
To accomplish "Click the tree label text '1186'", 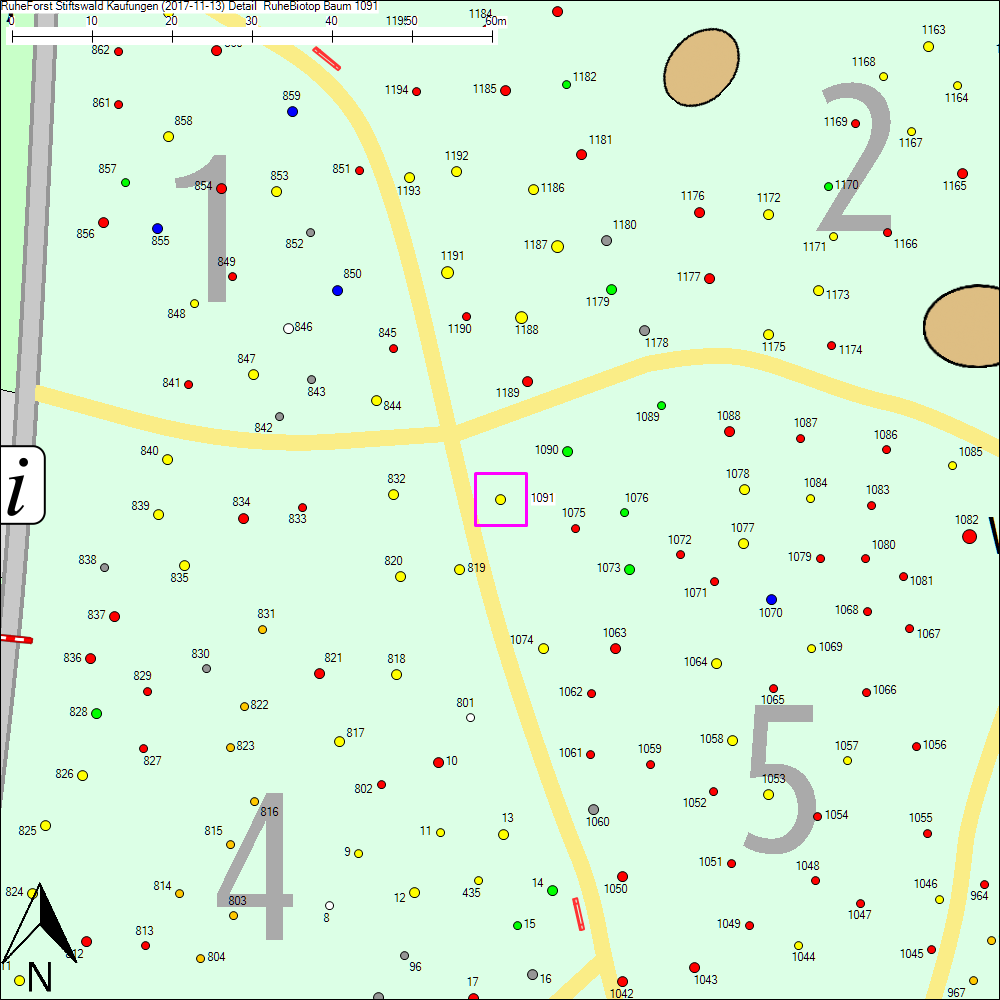I will [x=552, y=188].
